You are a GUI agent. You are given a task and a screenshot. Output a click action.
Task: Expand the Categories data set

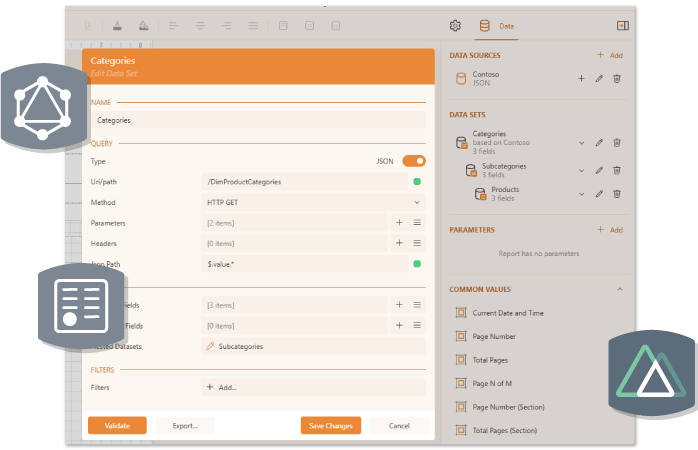pos(581,143)
